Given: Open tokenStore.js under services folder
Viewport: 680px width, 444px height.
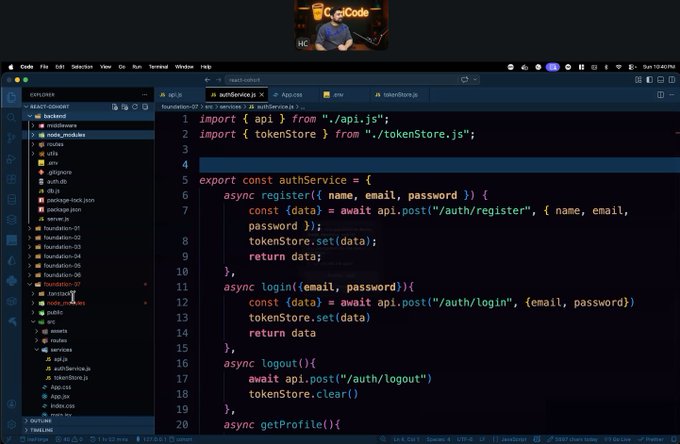Looking at the screenshot, I should click(88, 378).
